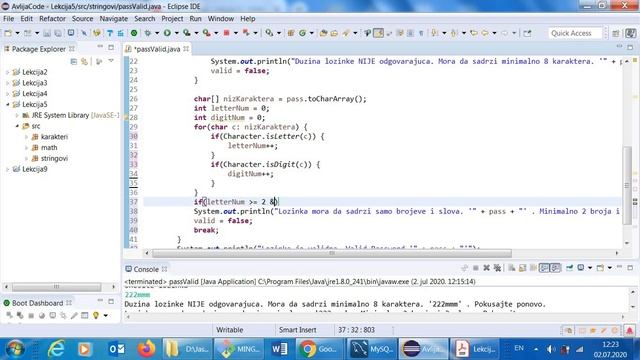Click the Firefox icon in the taskbar
Viewport: 640px width, 360px height.
pos(147,349)
